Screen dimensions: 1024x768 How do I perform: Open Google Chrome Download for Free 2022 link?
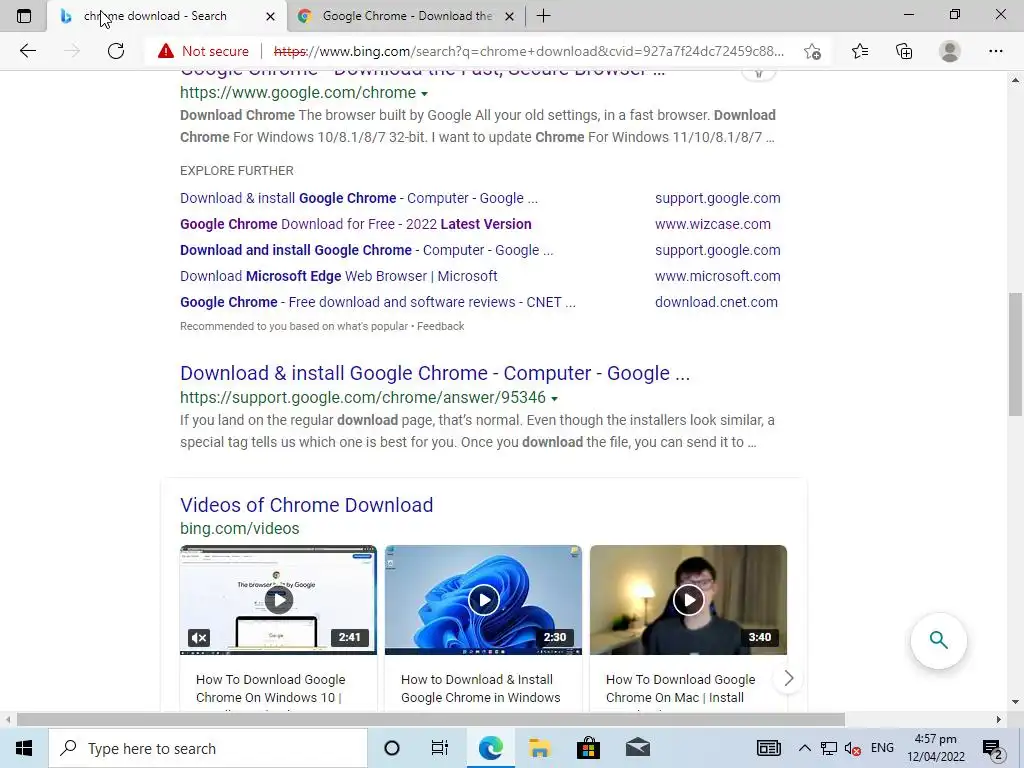356,224
